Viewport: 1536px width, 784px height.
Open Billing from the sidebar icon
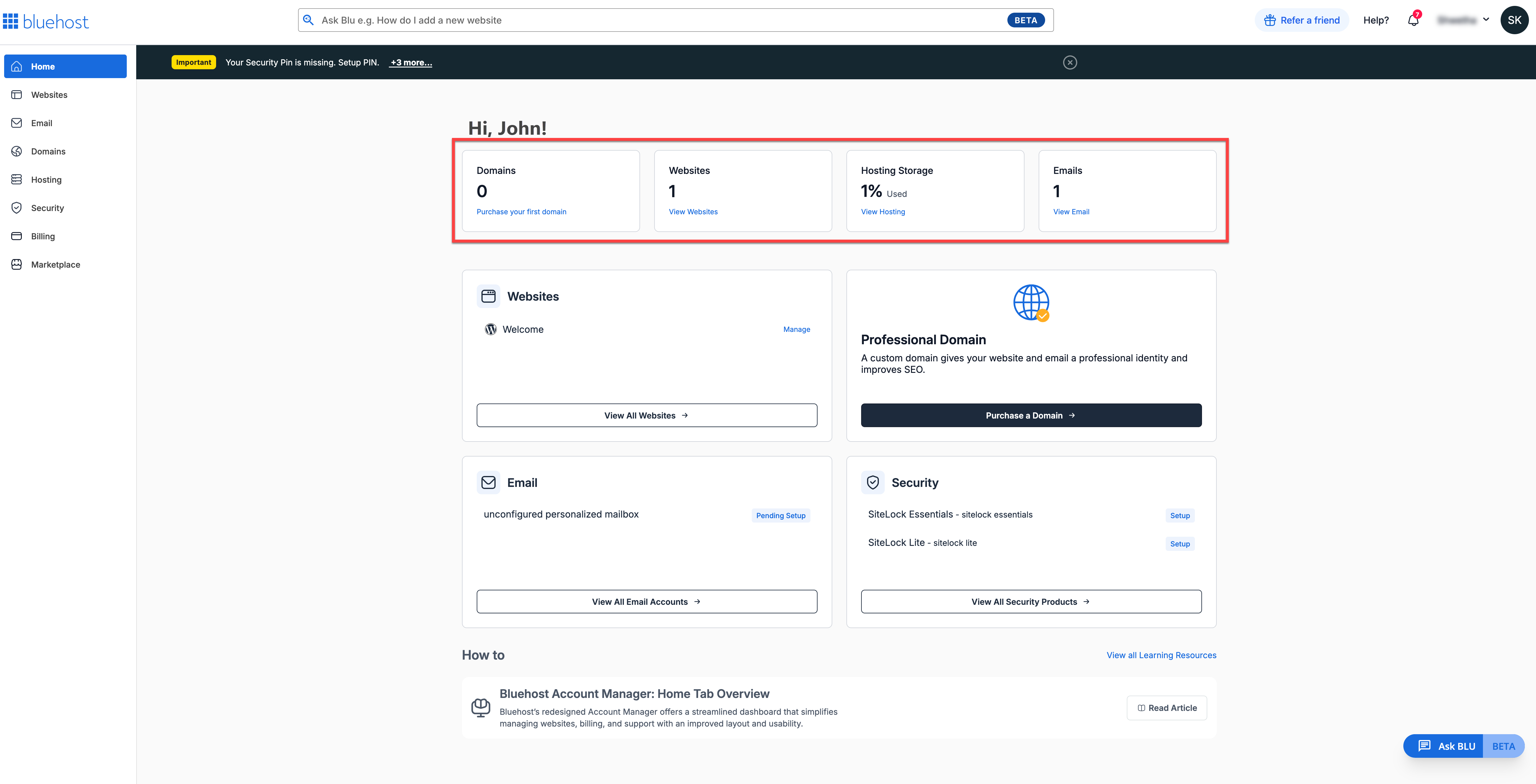point(16,236)
